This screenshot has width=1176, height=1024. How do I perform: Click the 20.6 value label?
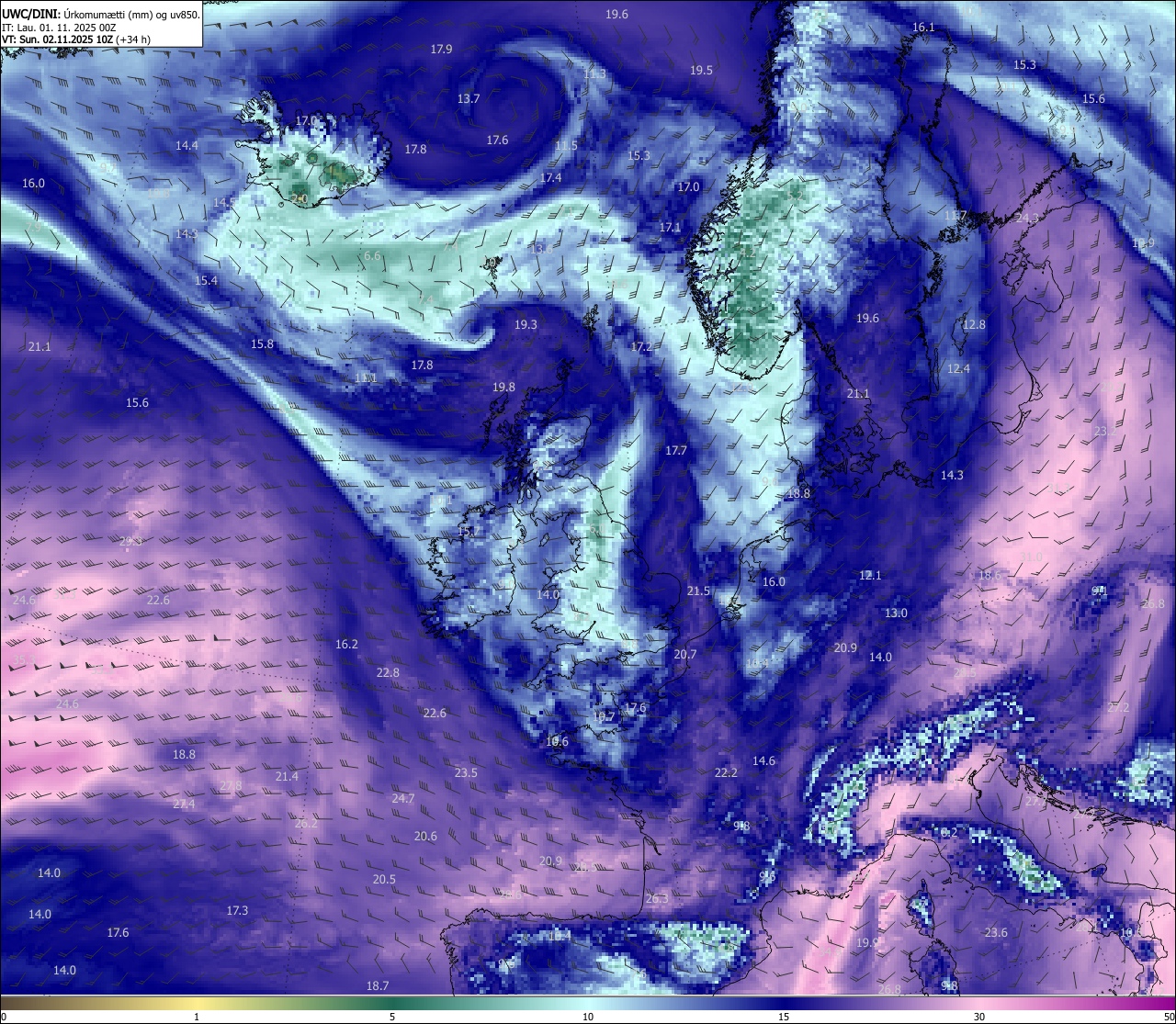pyautogui.click(x=425, y=837)
